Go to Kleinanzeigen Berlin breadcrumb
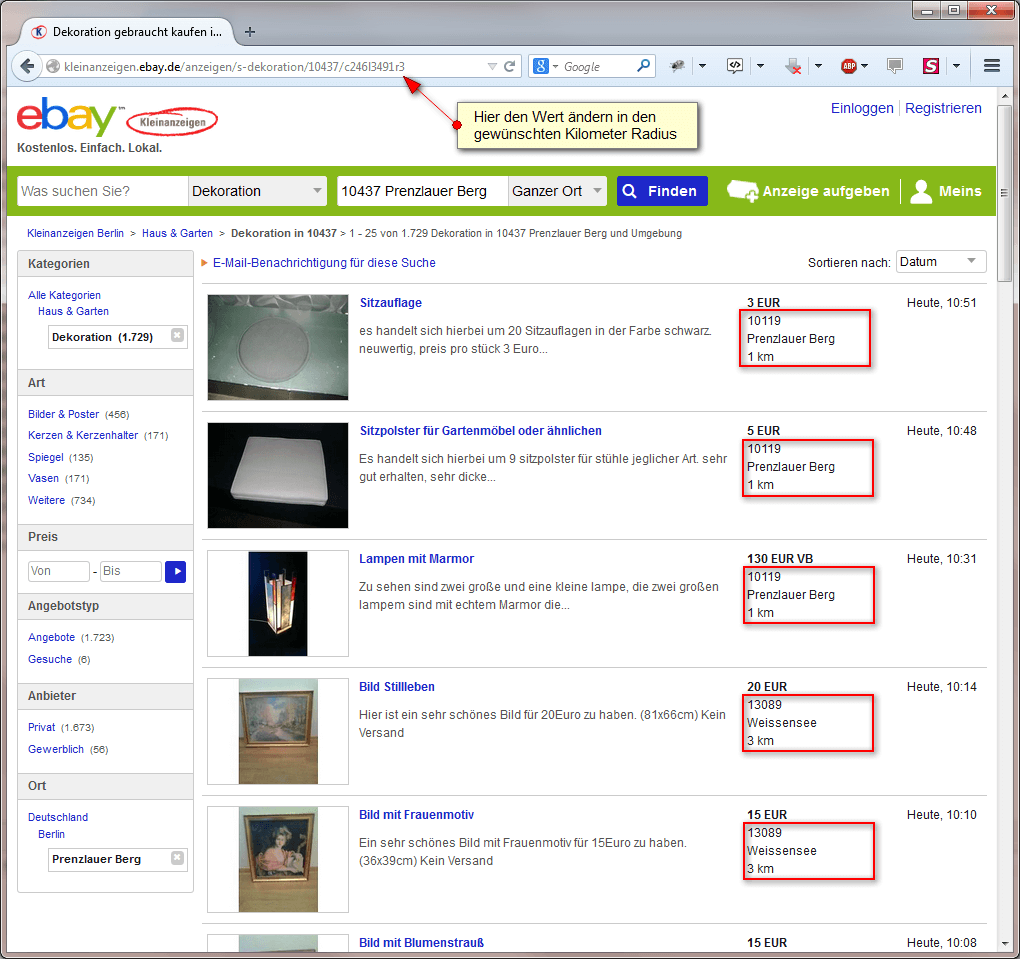 tap(76, 233)
